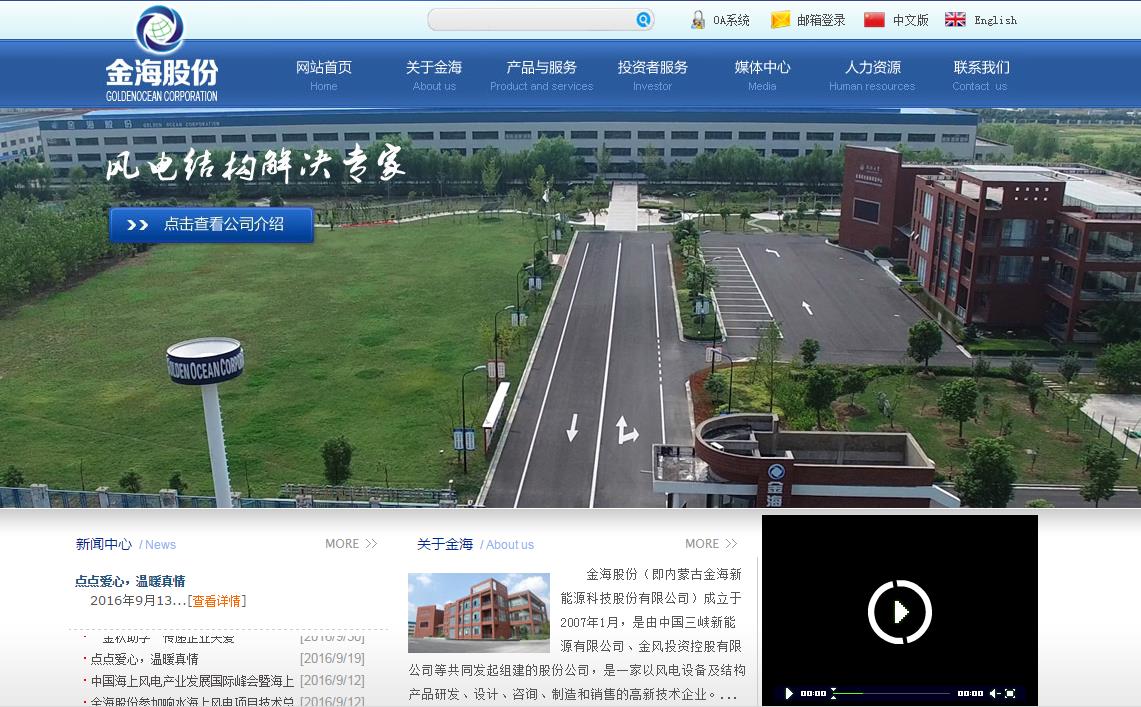
Task: Click the 查看详情 link
Action: [x=217, y=601]
